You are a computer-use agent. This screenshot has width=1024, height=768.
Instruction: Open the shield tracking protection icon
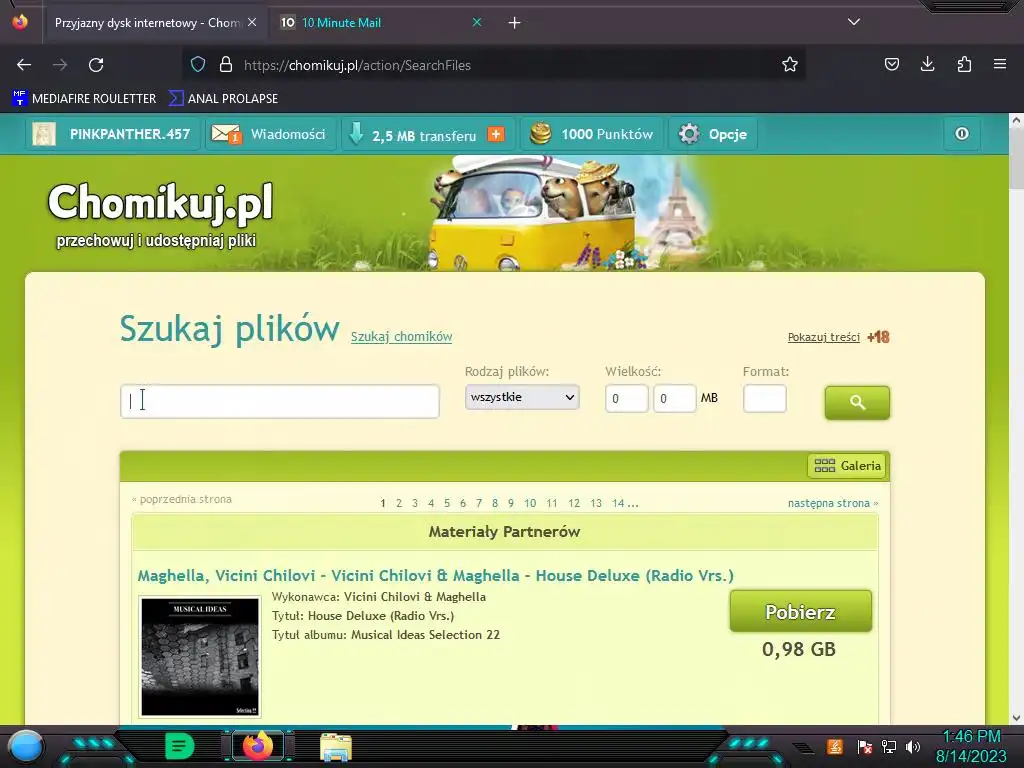tap(198, 65)
